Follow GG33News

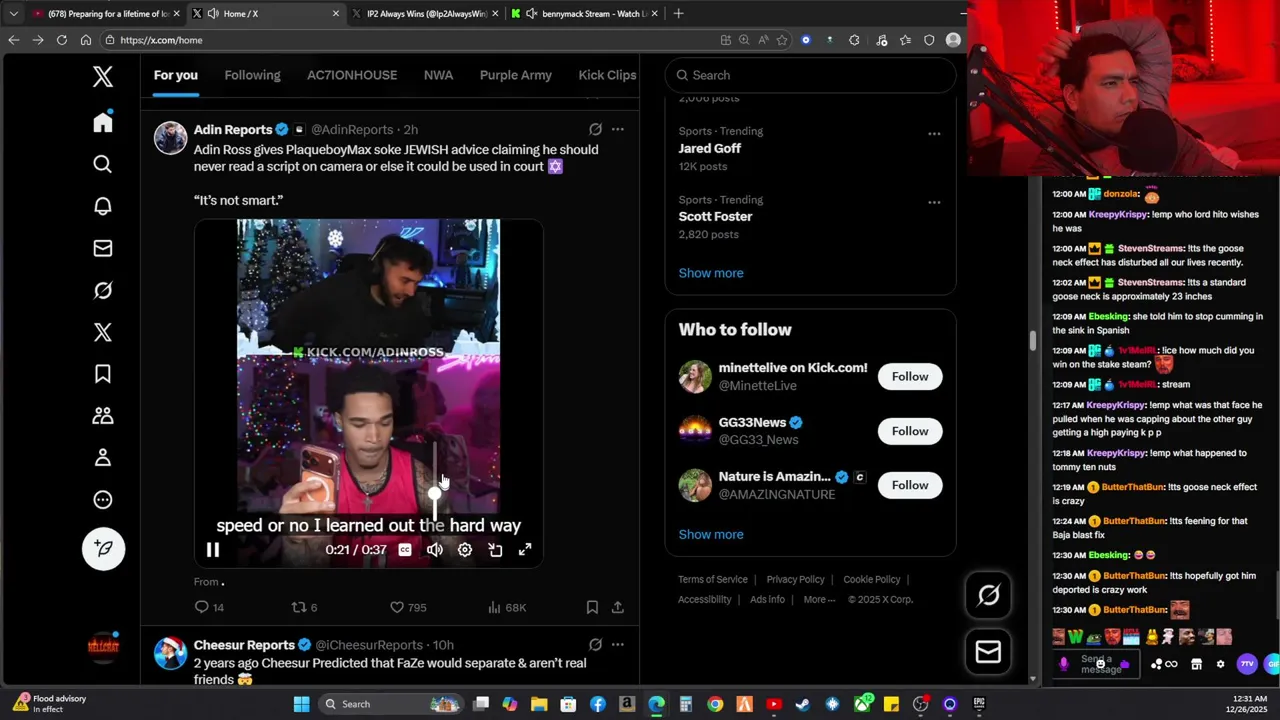910,431
